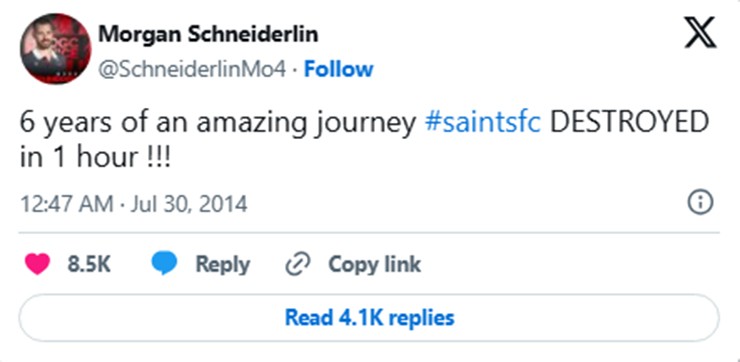
Task: Like the tweet with the heart icon
Action: click(x=37, y=264)
